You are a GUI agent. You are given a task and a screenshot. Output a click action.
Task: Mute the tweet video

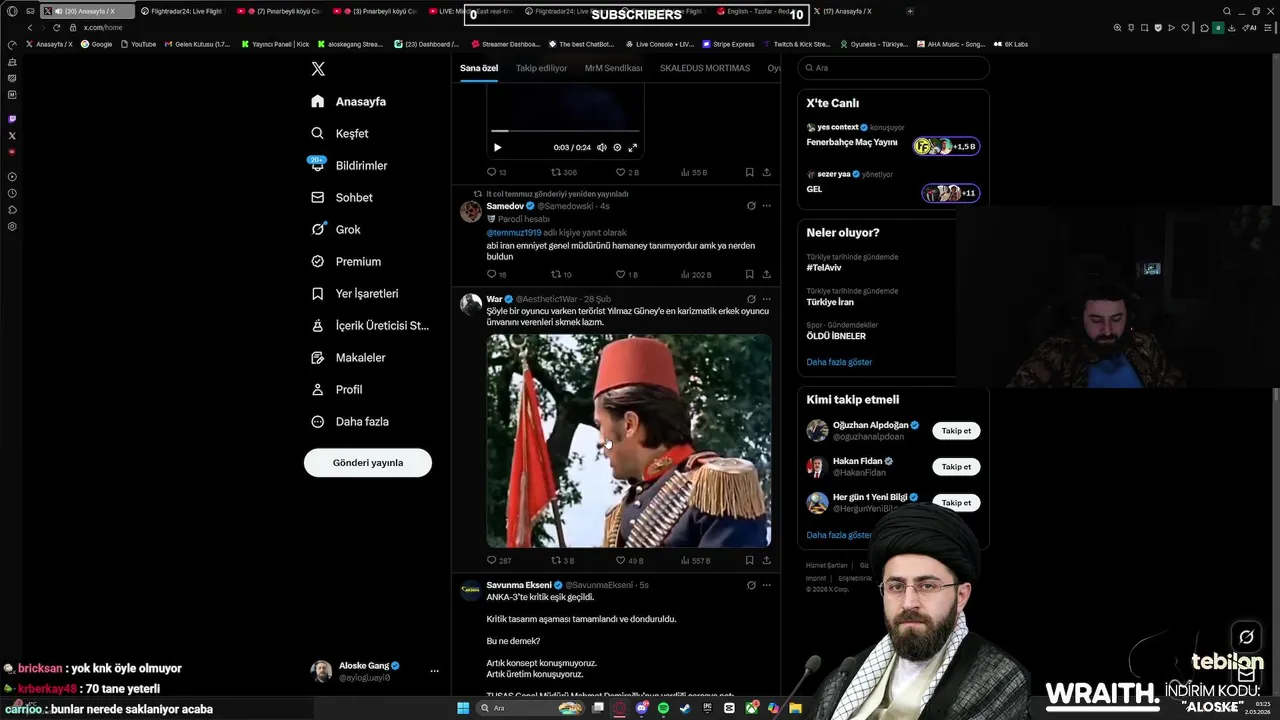[601, 147]
